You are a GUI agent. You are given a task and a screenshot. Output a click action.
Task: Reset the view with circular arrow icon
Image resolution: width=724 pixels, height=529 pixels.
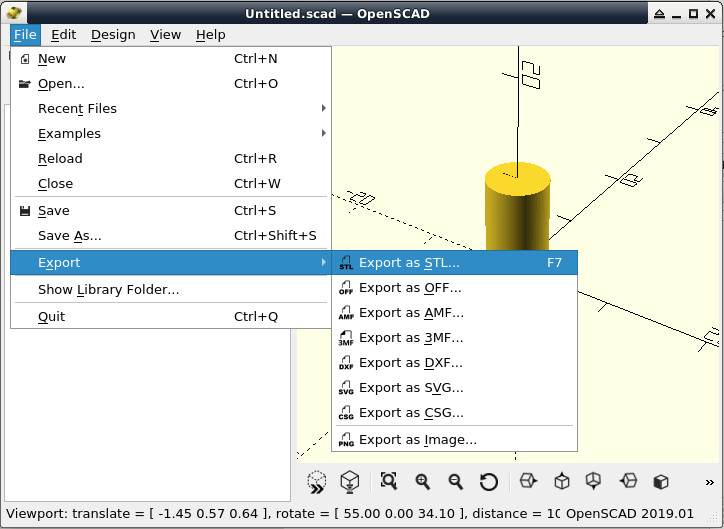pyautogui.click(x=489, y=482)
